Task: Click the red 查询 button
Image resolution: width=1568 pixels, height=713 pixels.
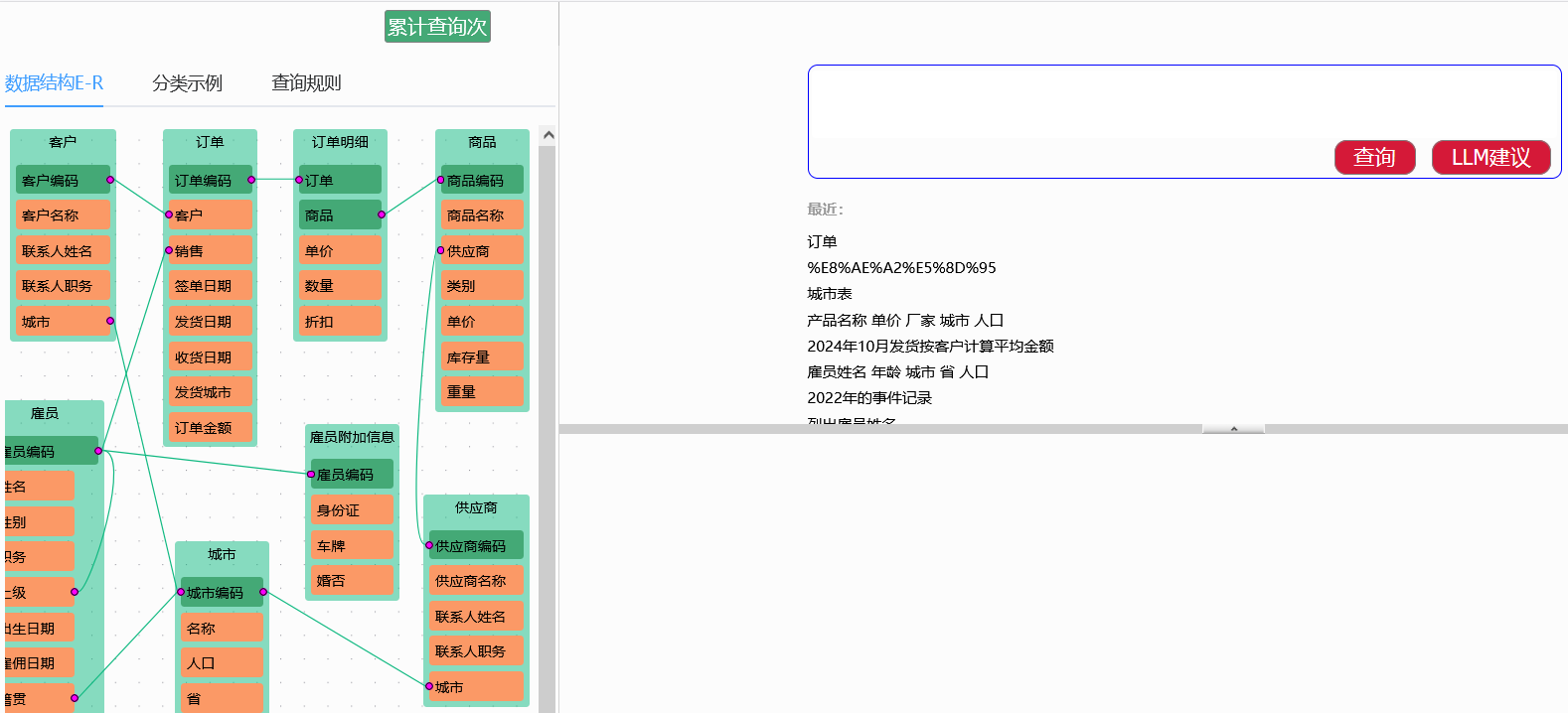Action: [x=1374, y=157]
